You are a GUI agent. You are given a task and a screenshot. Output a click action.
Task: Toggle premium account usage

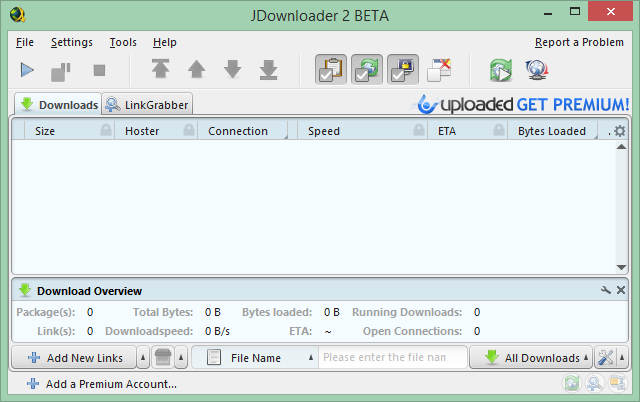(x=403, y=69)
